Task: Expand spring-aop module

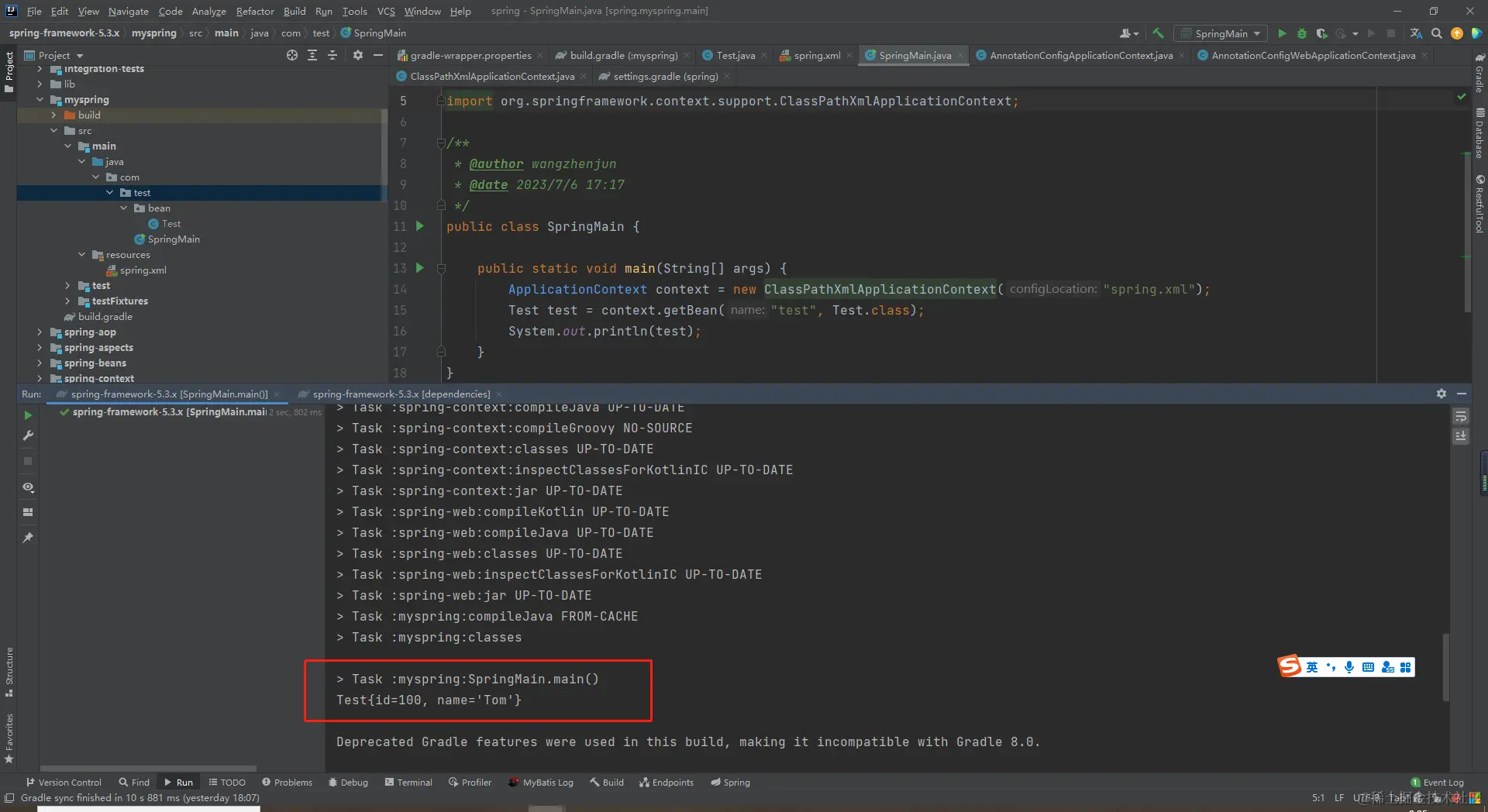Action: [40, 332]
